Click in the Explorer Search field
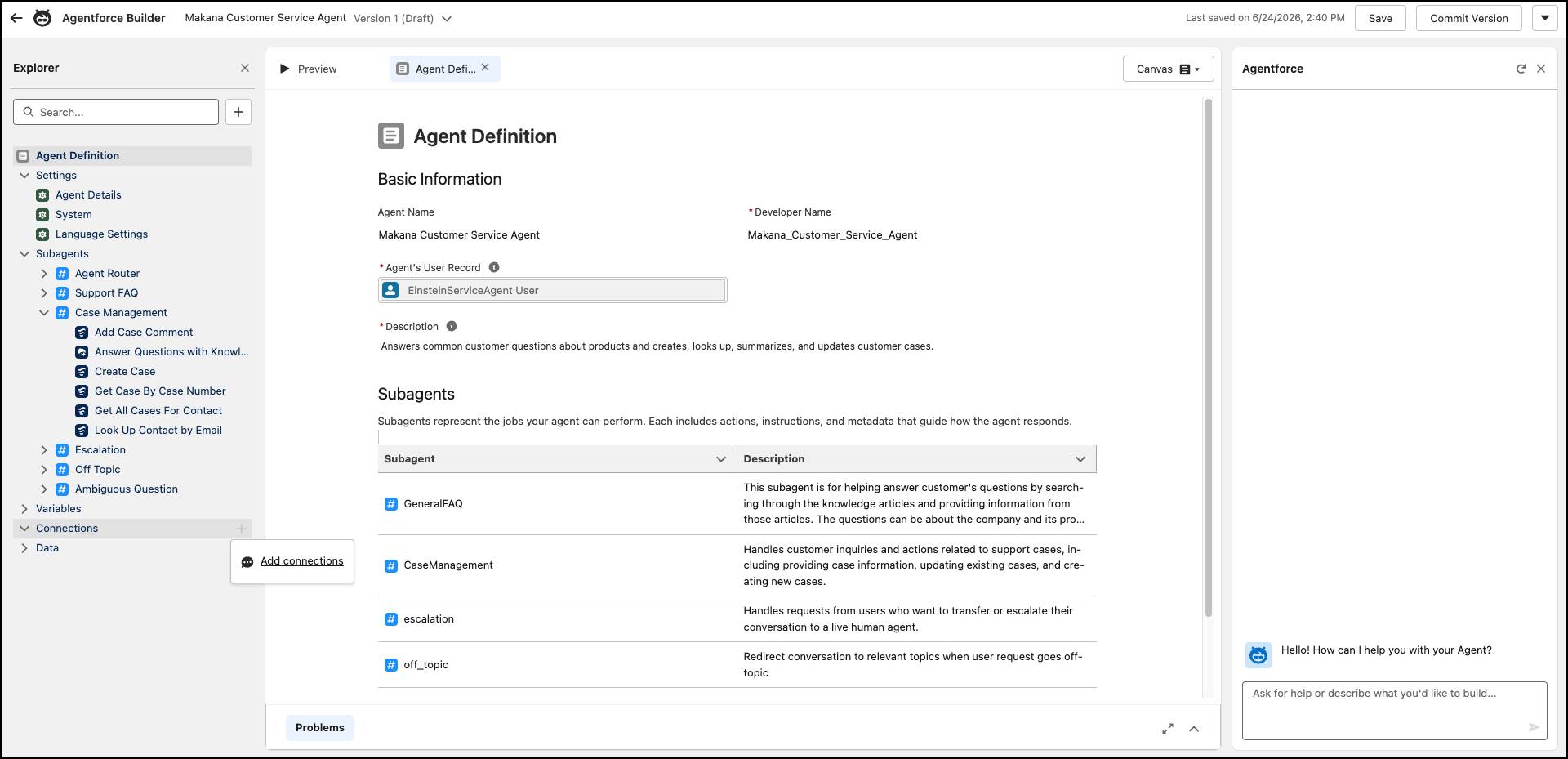Image resolution: width=1568 pixels, height=759 pixels. coord(116,112)
